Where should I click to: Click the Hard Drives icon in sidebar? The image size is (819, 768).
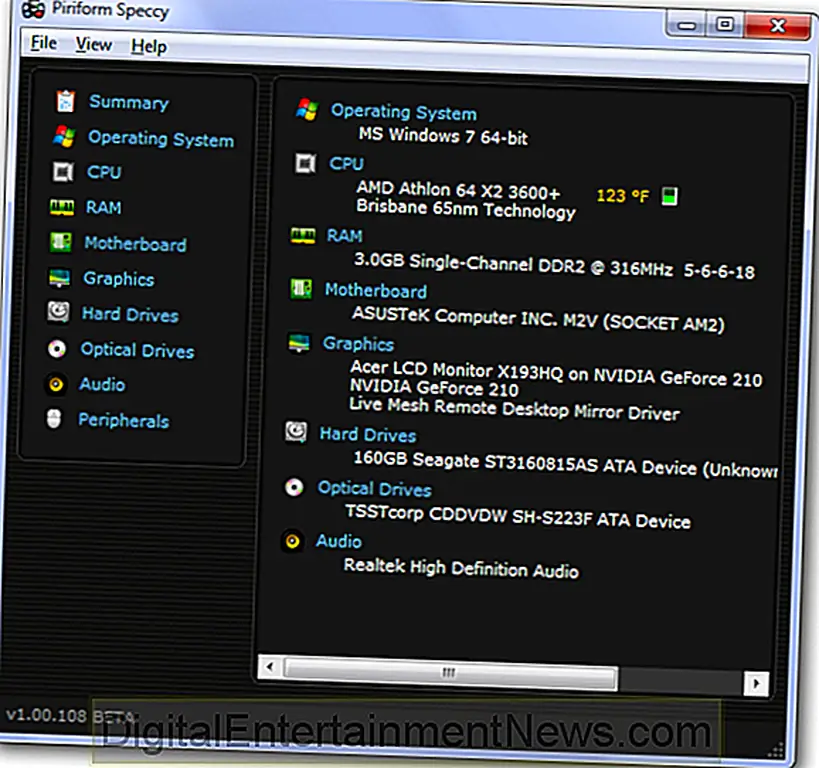pos(58,312)
